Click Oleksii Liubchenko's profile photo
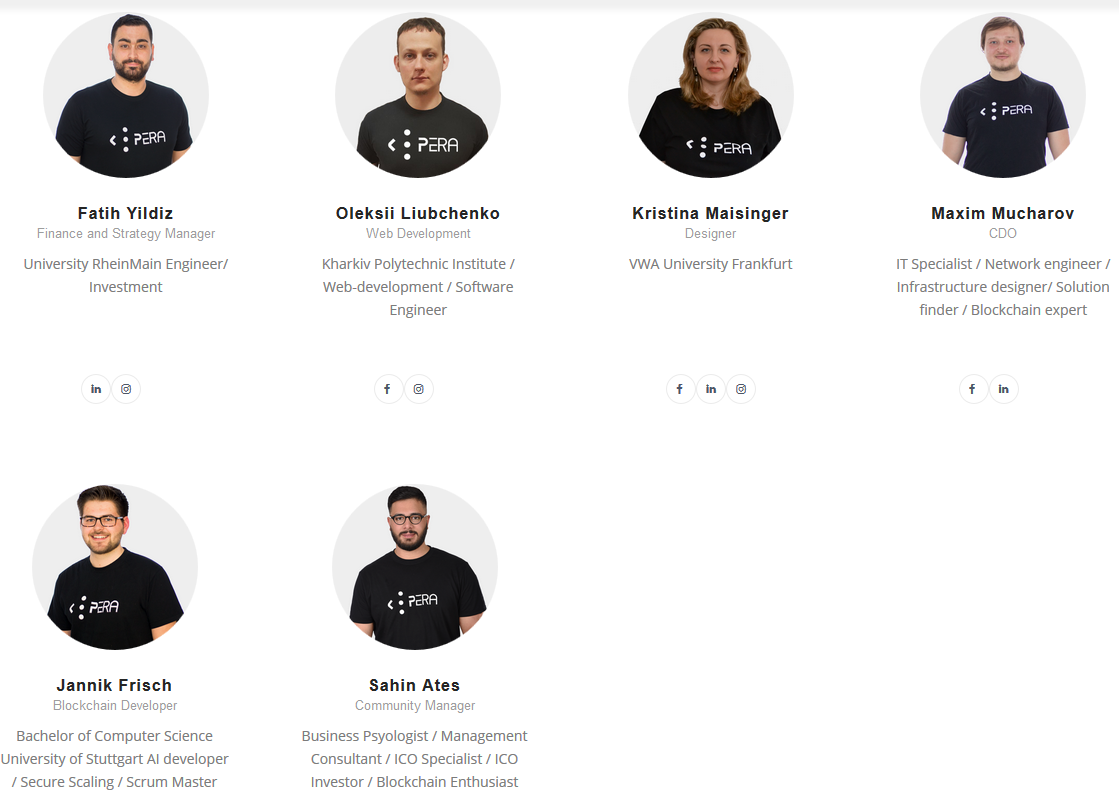 click(418, 95)
